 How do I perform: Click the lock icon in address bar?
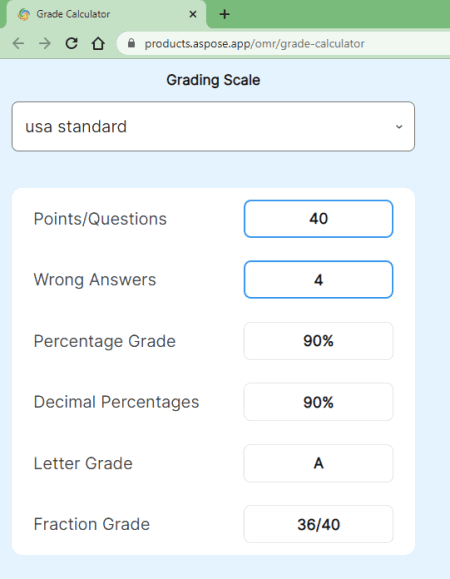[131, 44]
